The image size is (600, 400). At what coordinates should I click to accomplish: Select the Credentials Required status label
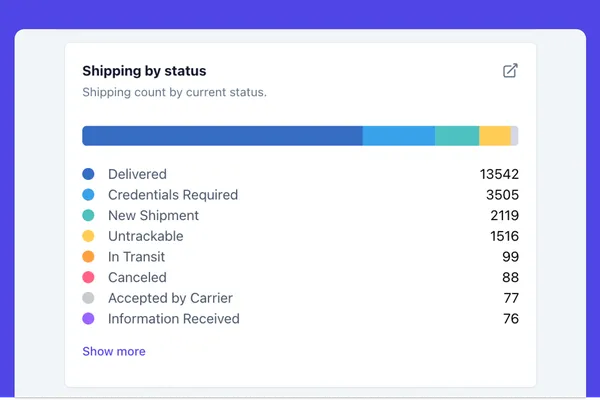(x=173, y=195)
